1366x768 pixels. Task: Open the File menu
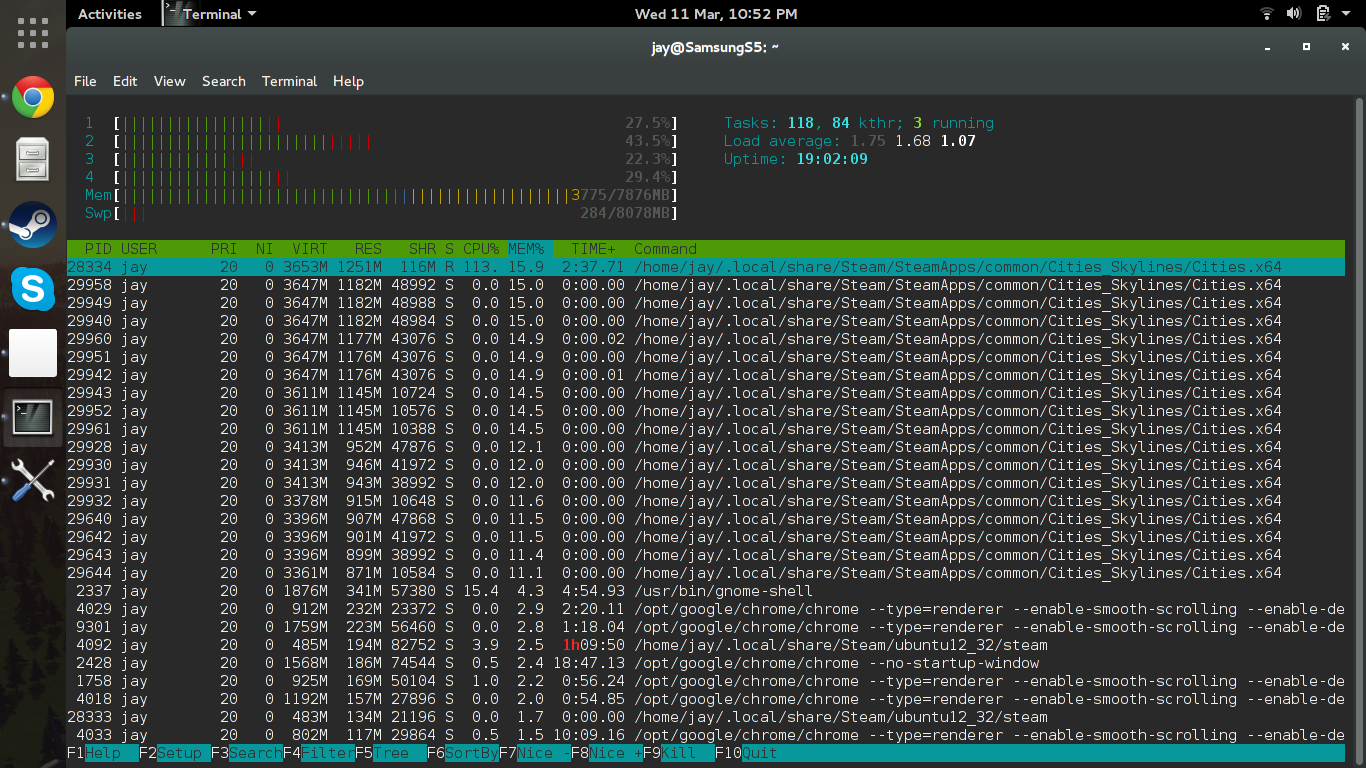point(85,81)
